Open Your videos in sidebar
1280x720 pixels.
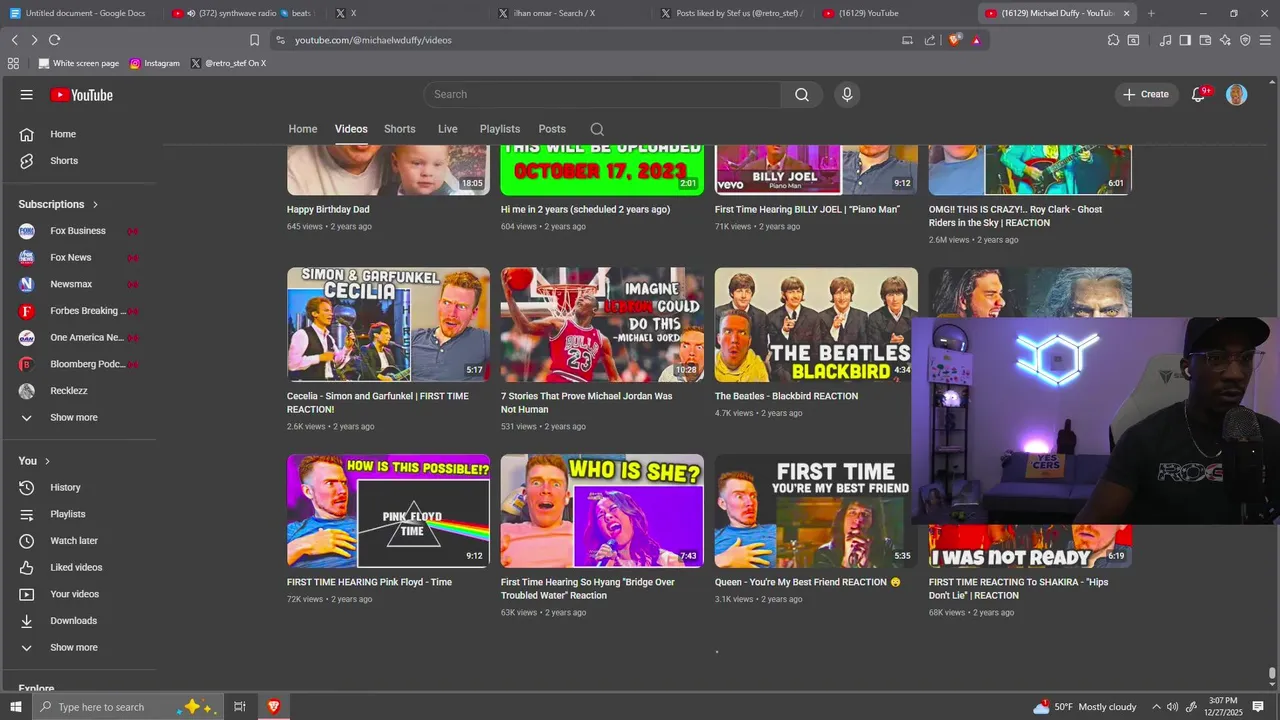(75, 594)
